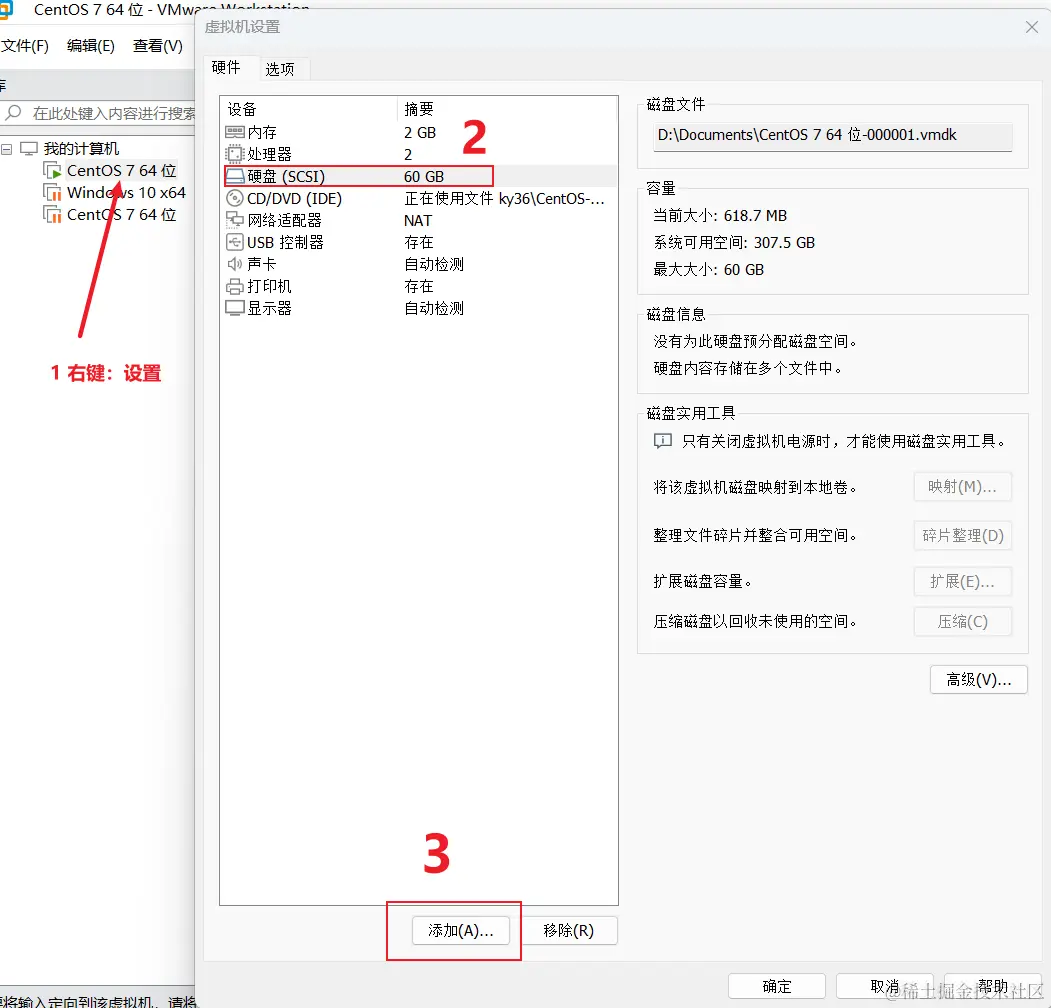Select the 内存 row label
The height and width of the screenshot is (1008, 1051).
(x=262, y=132)
